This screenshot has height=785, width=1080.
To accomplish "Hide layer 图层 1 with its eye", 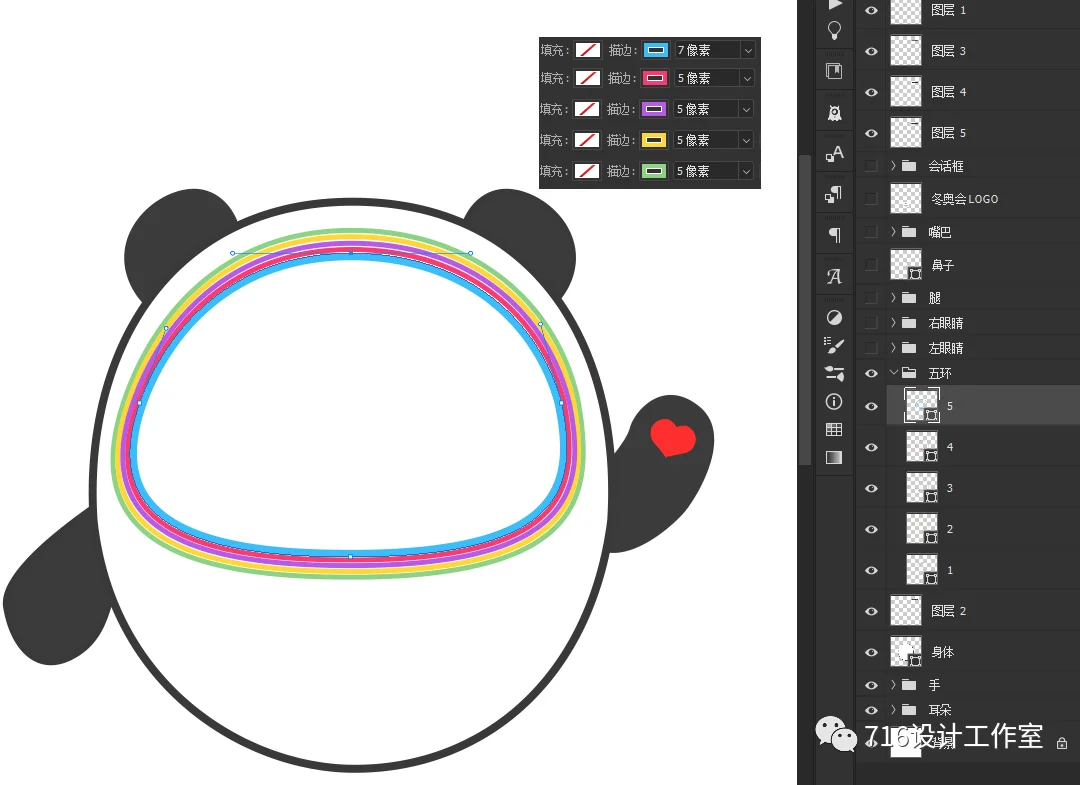I will [x=871, y=10].
